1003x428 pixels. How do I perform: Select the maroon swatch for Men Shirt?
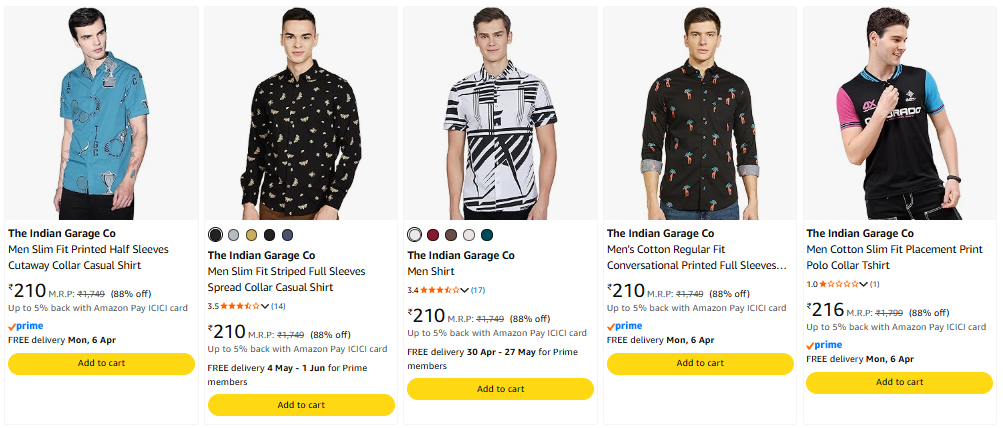point(433,235)
